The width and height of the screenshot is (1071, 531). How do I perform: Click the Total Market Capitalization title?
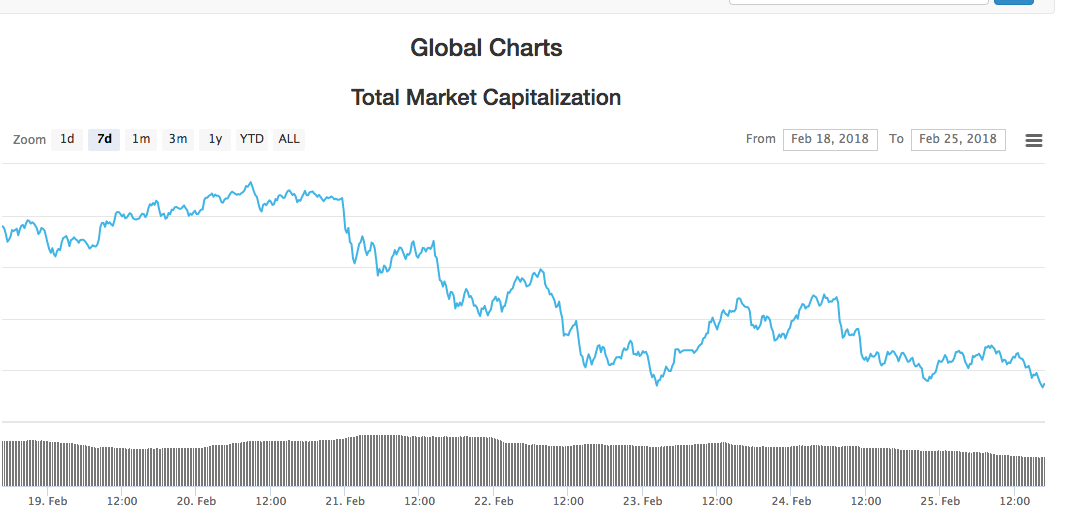pos(486,98)
